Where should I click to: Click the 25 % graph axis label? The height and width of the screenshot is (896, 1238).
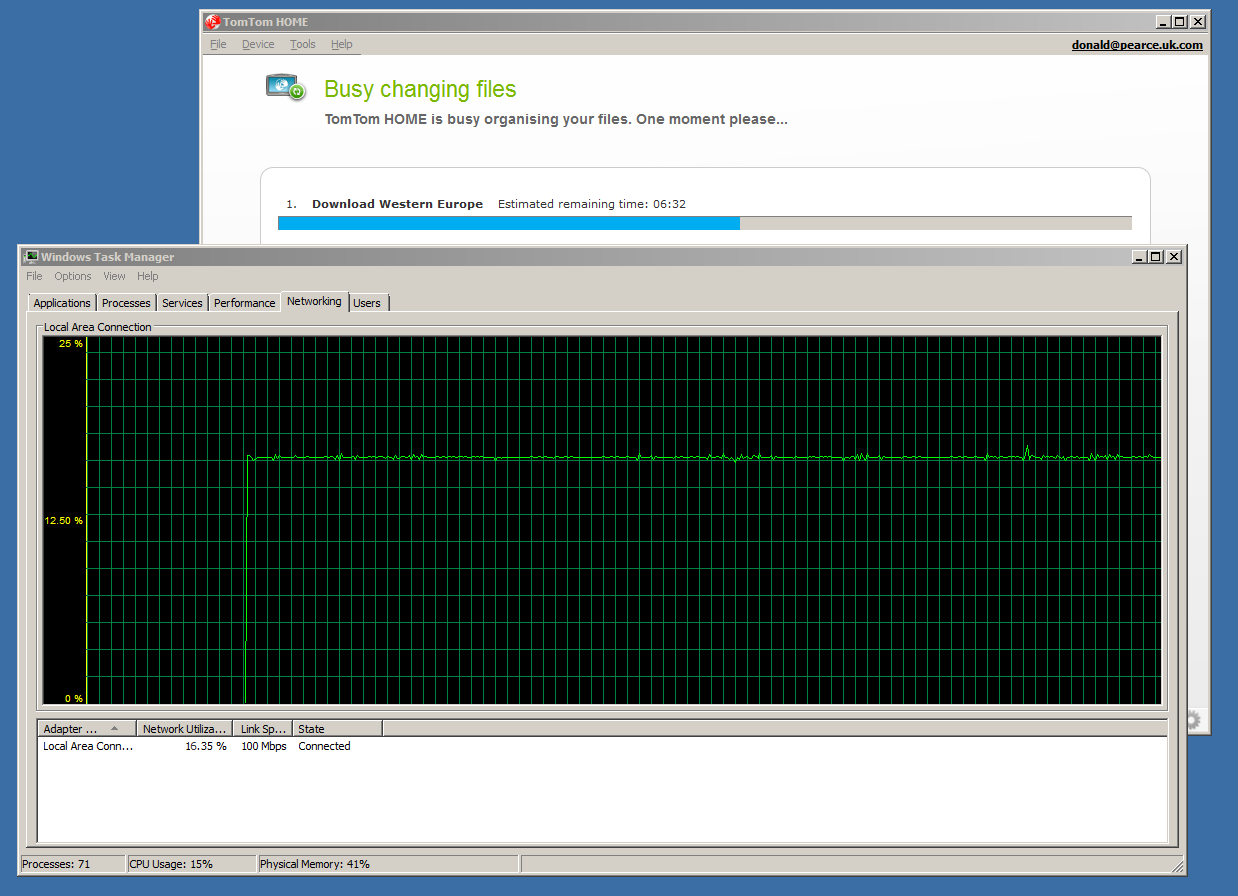tap(71, 344)
